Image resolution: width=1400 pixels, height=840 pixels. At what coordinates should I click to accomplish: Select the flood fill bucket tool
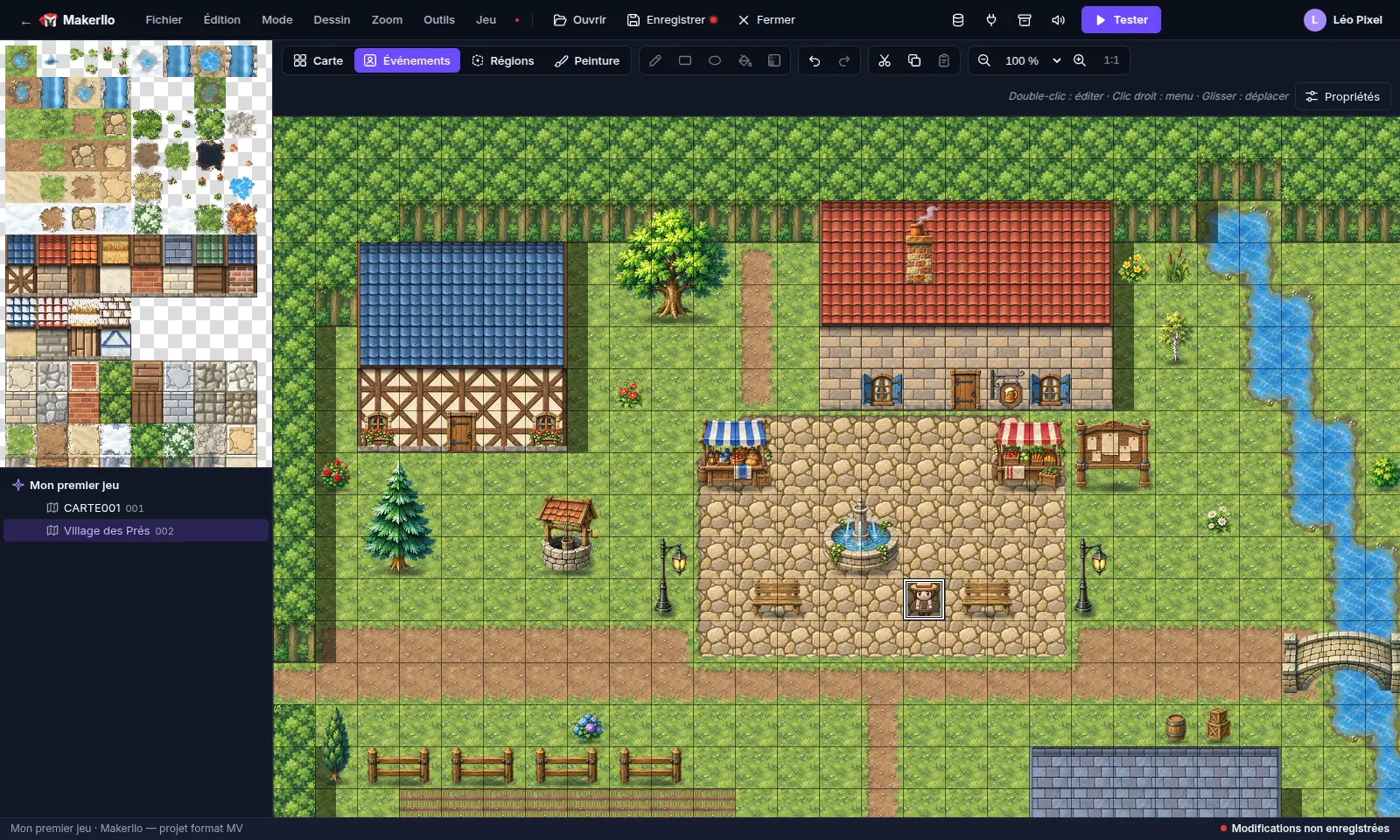coord(745,60)
